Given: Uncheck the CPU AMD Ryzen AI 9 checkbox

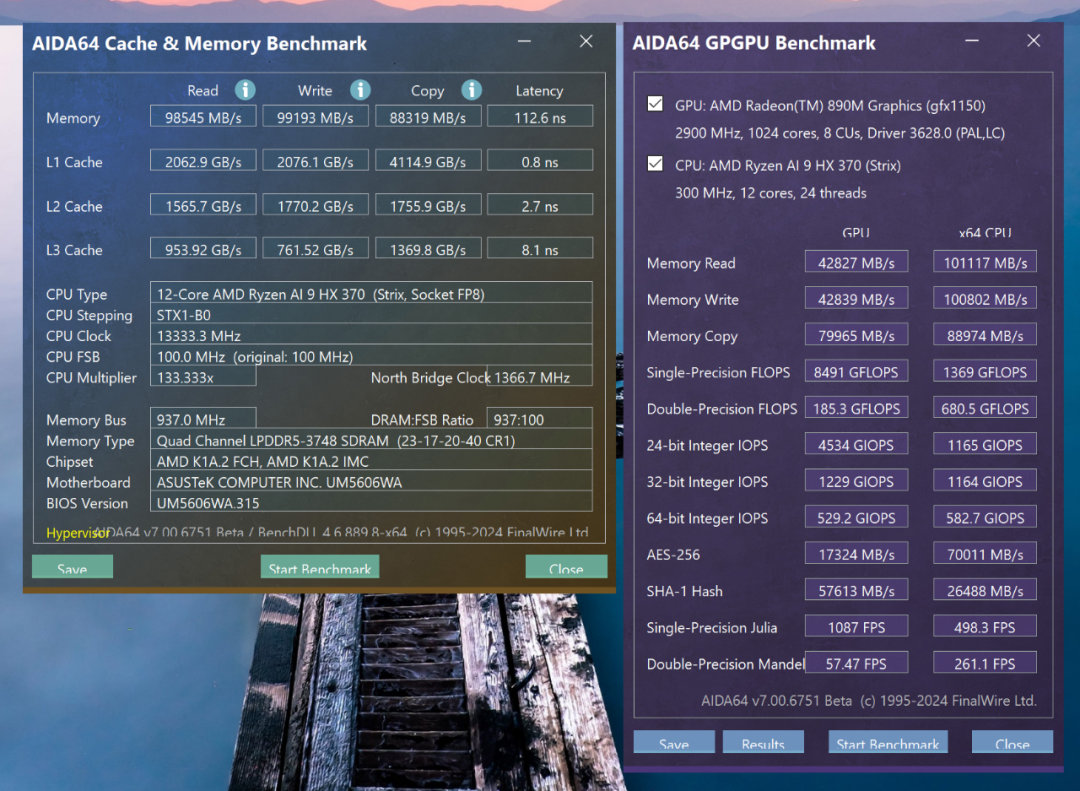Looking at the screenshot, I should (x=655, y=164).
